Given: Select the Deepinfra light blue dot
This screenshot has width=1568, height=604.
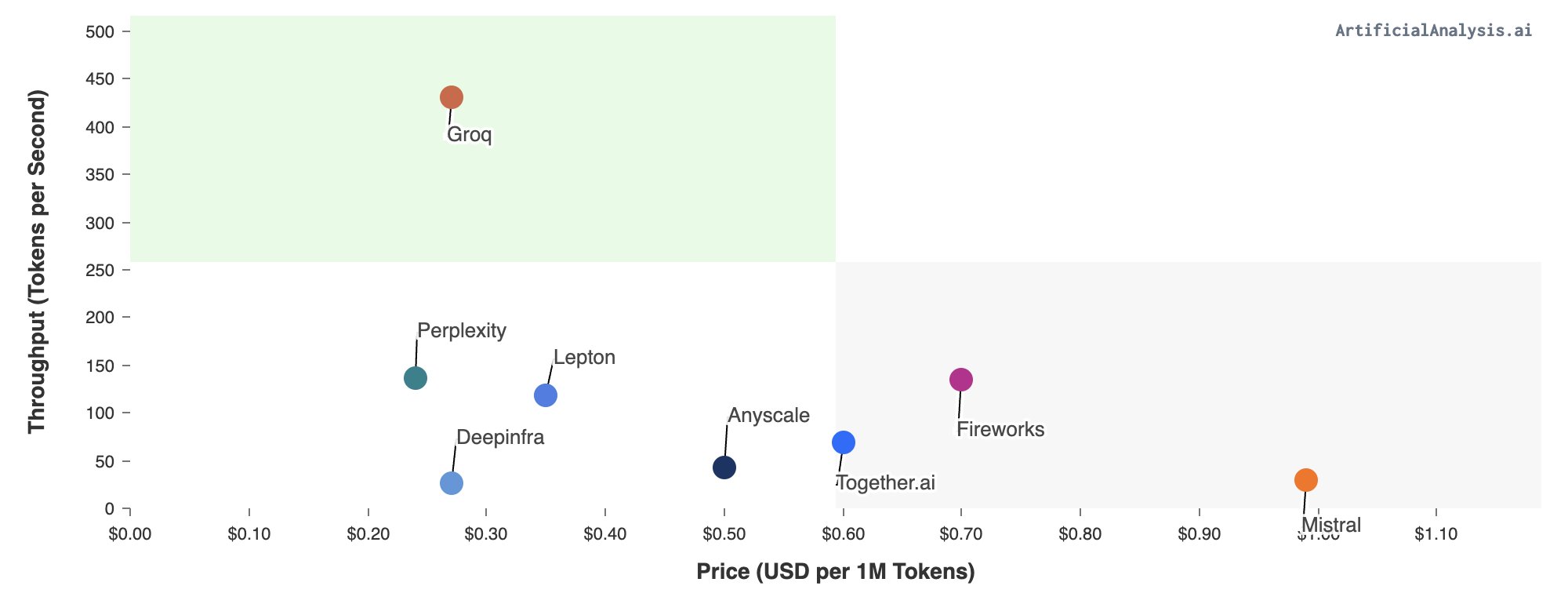Looking at the screenshot, I should (x=452, y=483).
